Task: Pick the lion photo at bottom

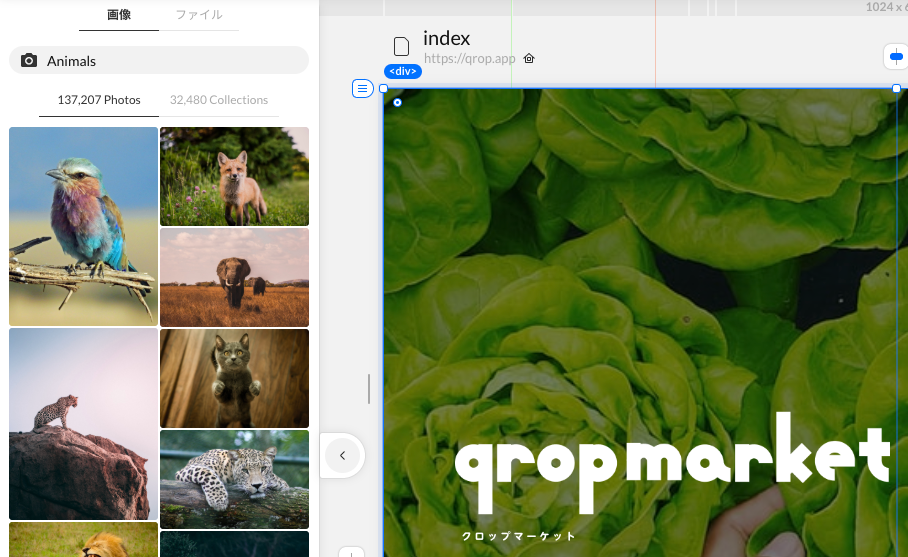Action: click(x=83, y=540)
